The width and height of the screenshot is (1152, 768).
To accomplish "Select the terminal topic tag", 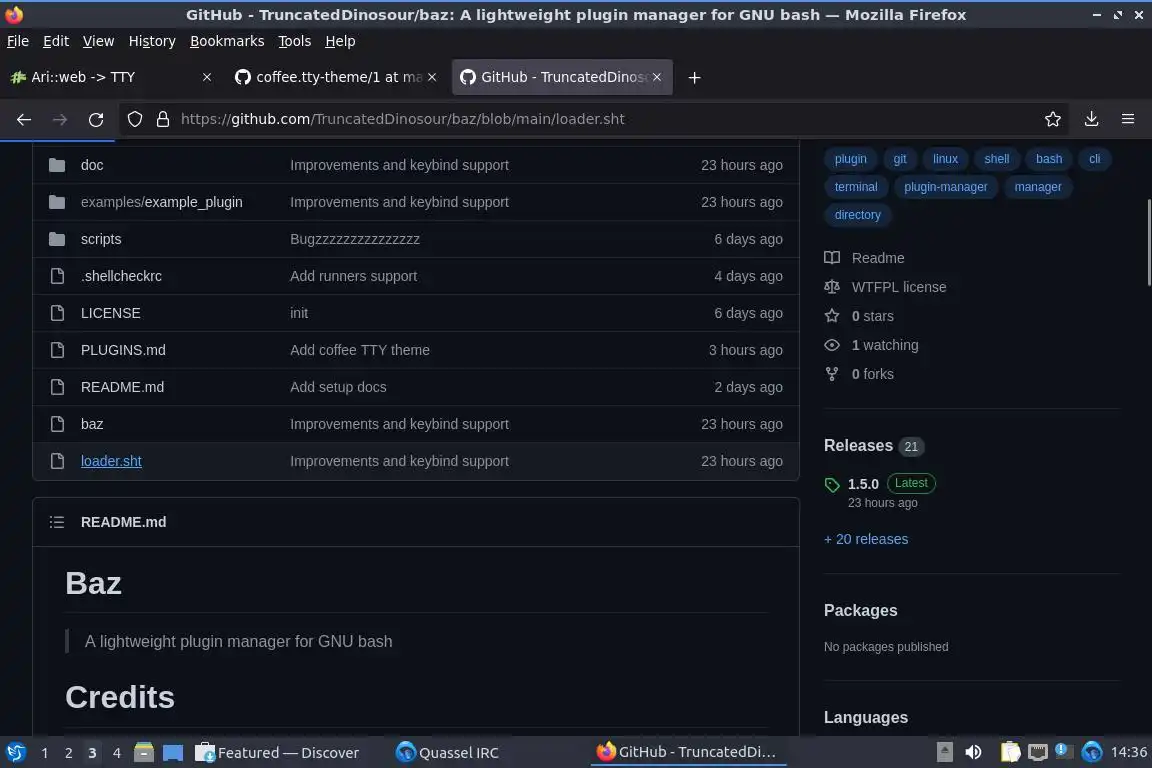I will [x=856, y=187].
